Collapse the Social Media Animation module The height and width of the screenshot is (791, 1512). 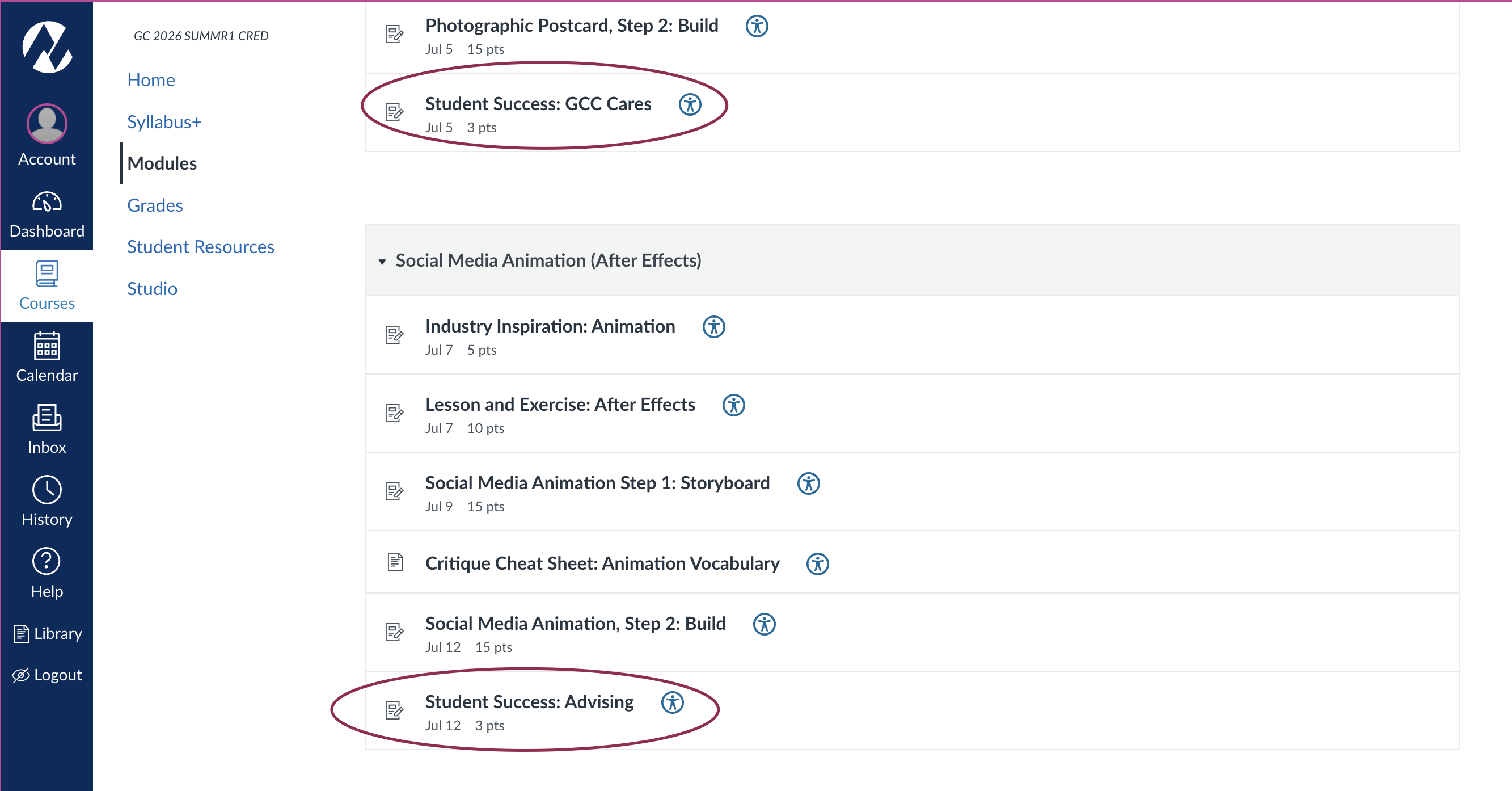382,262
